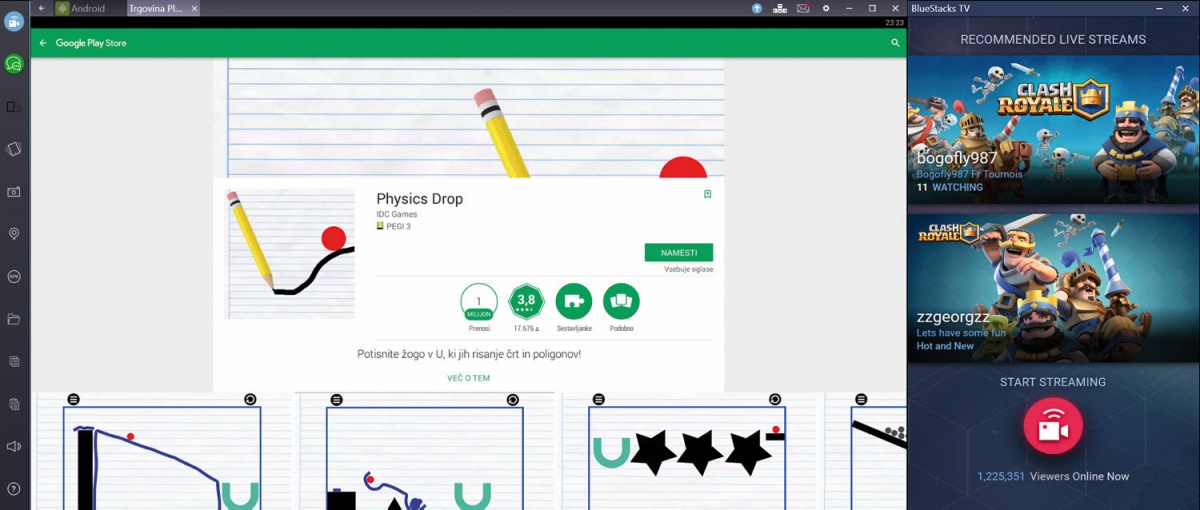Click the 11 WATCHING label
The height and width of the screenshot is (510, 1200).
pyautogui.click(x=950, y=187)
